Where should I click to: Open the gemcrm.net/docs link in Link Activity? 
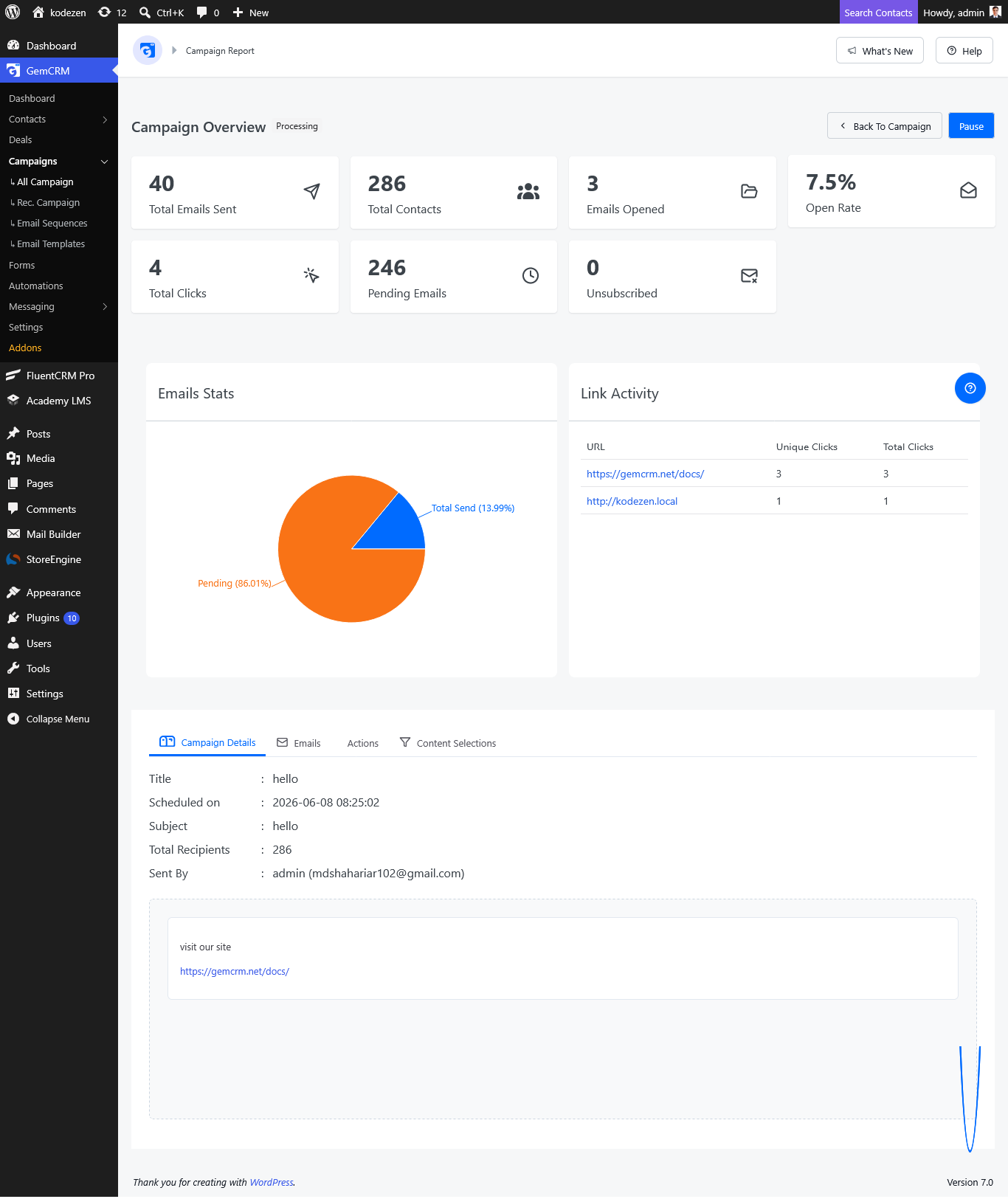[x=645, y=474]
